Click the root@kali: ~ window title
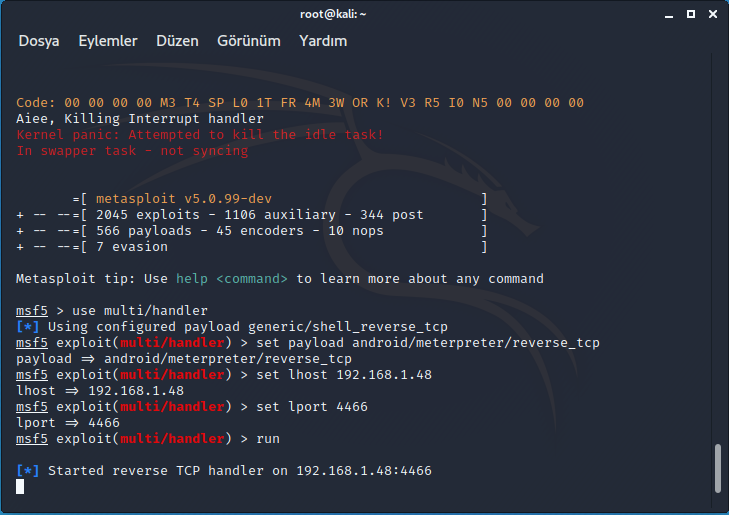The image size is (729, 515). coord(333,14)
